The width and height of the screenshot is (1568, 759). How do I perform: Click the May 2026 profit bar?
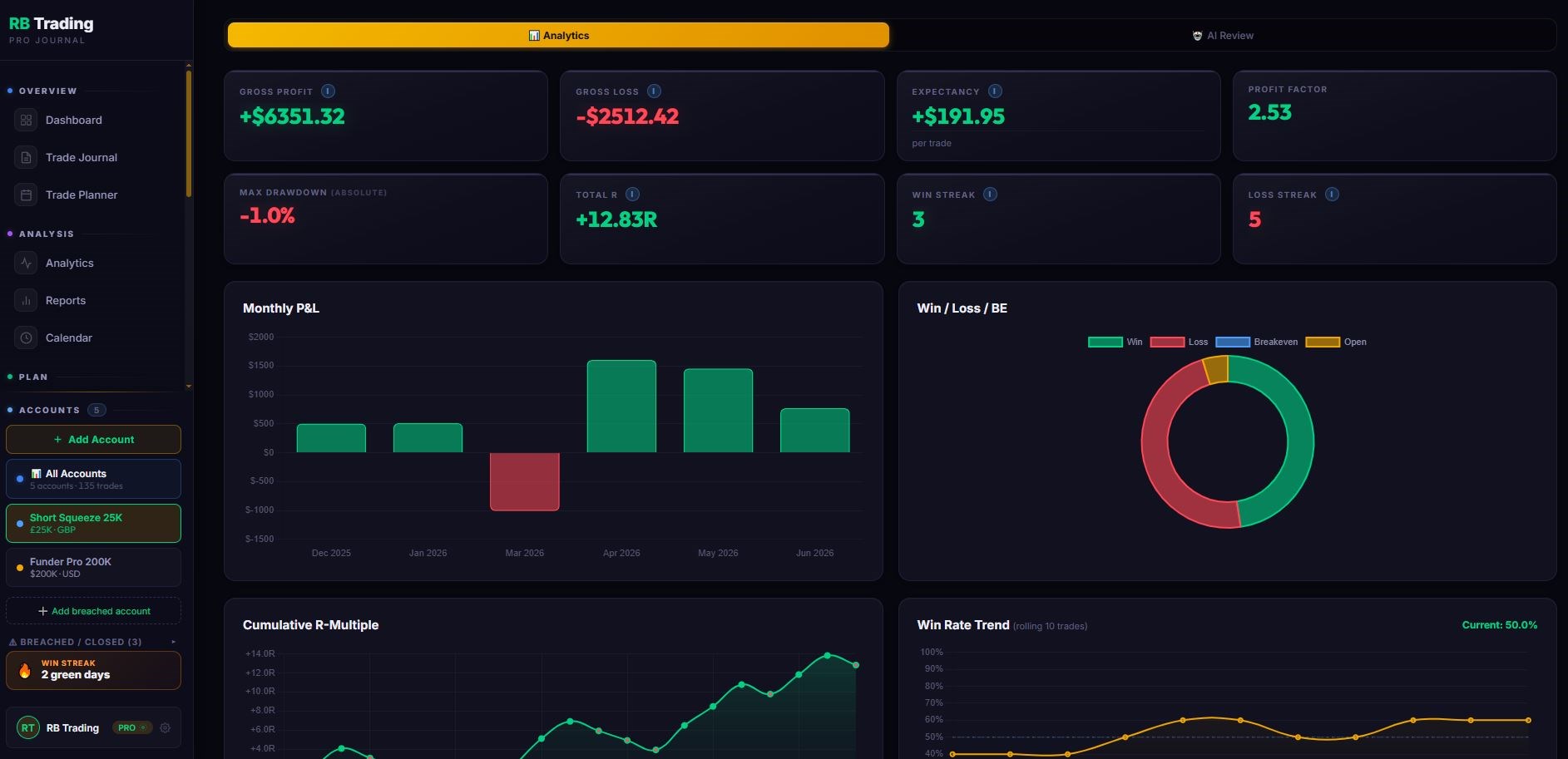[x=718, y=411]
